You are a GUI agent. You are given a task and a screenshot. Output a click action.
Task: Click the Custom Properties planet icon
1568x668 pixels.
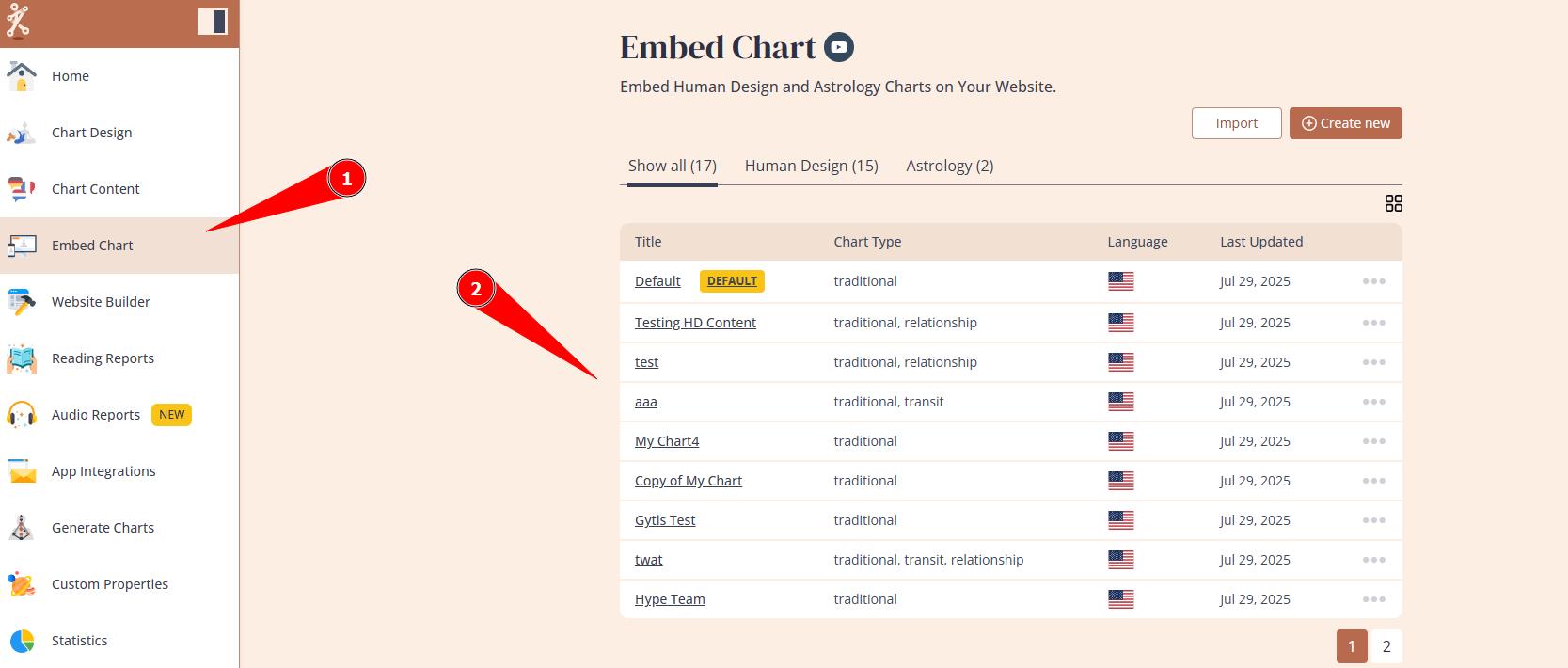pos(22,584)
